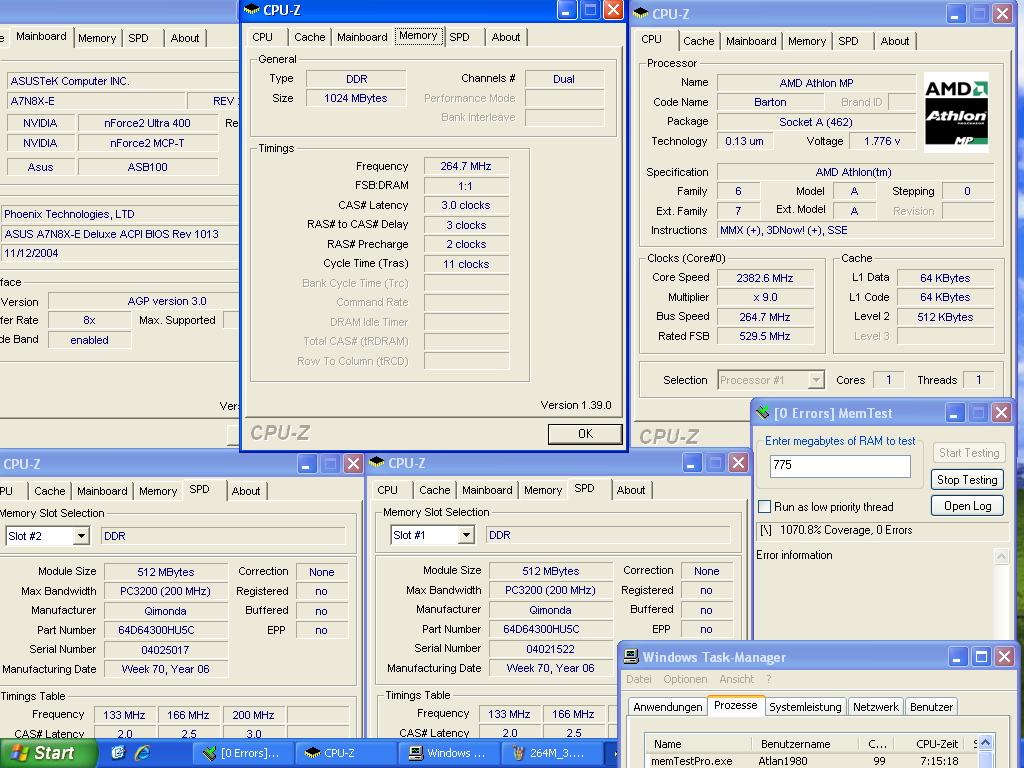1024x768 pixels.
Task: Open SPD tab in the ASUSTeK Mainboard CPU-Z window
Action: [138, 38]
